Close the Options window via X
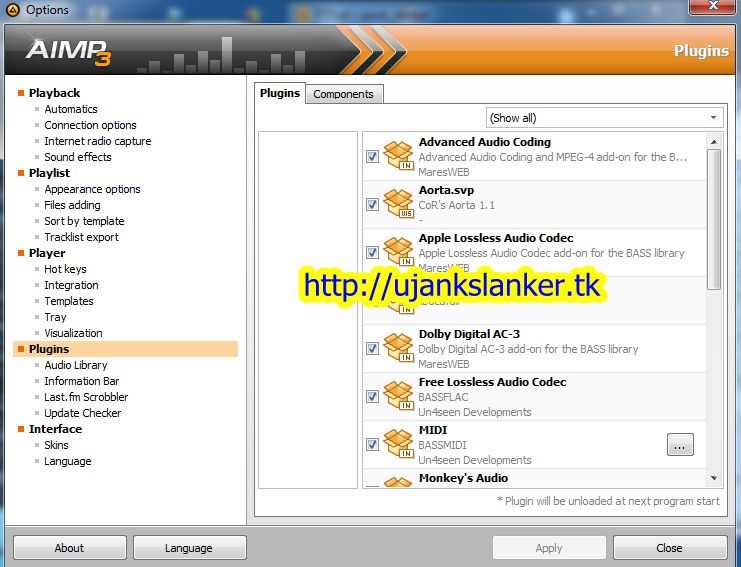Viewport: 741px width, 567px height. [x=714, y=6]
